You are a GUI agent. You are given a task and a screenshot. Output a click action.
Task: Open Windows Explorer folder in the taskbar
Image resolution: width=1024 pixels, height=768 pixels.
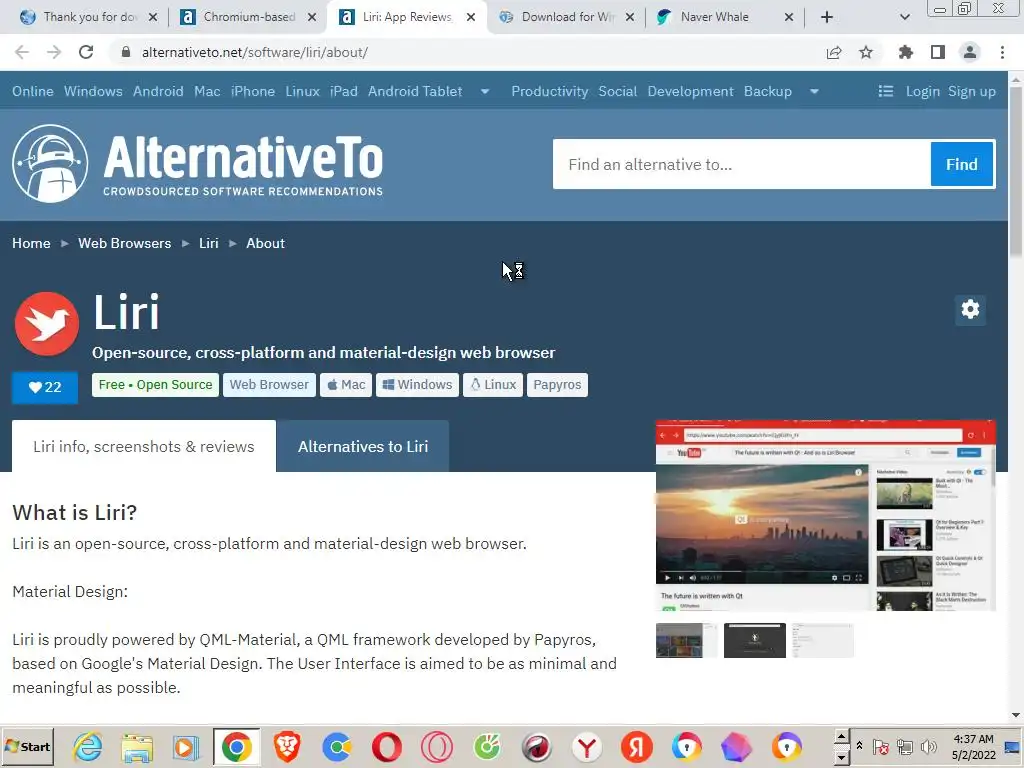(136, 746)
